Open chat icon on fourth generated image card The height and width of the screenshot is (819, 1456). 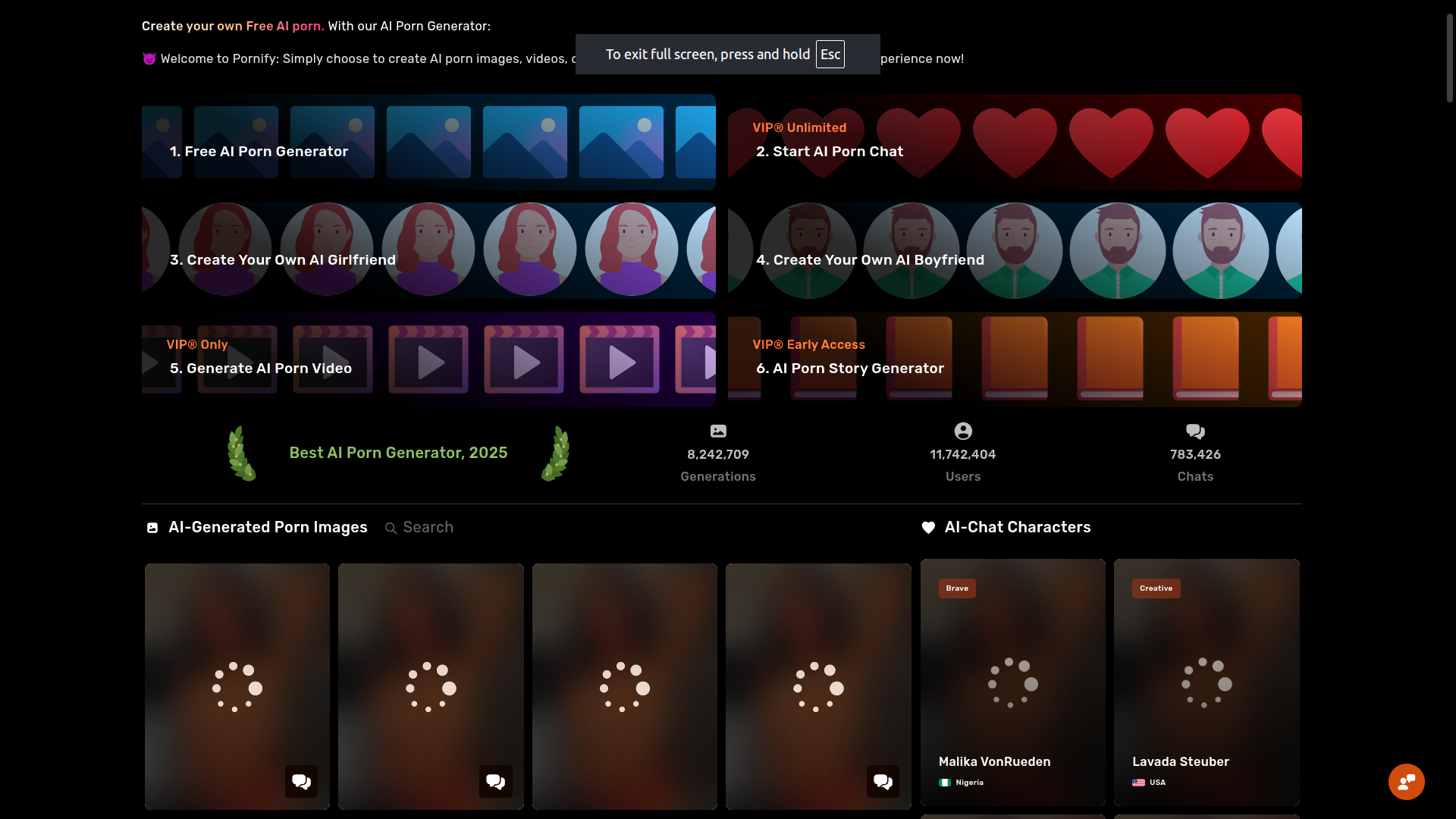[883, 781]
